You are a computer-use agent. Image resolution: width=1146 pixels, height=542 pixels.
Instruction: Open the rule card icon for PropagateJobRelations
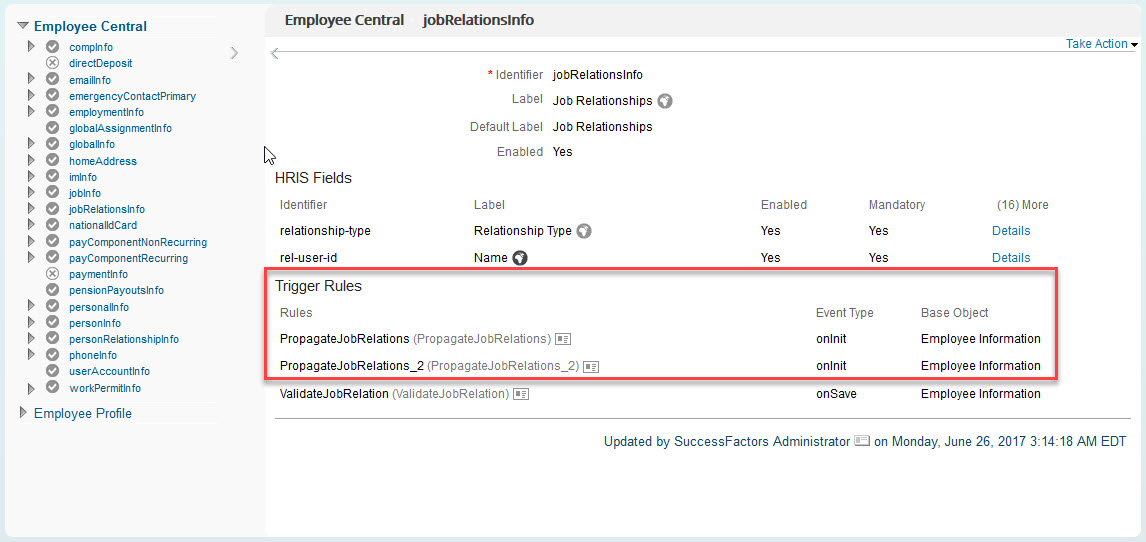[x=563, y=339]
